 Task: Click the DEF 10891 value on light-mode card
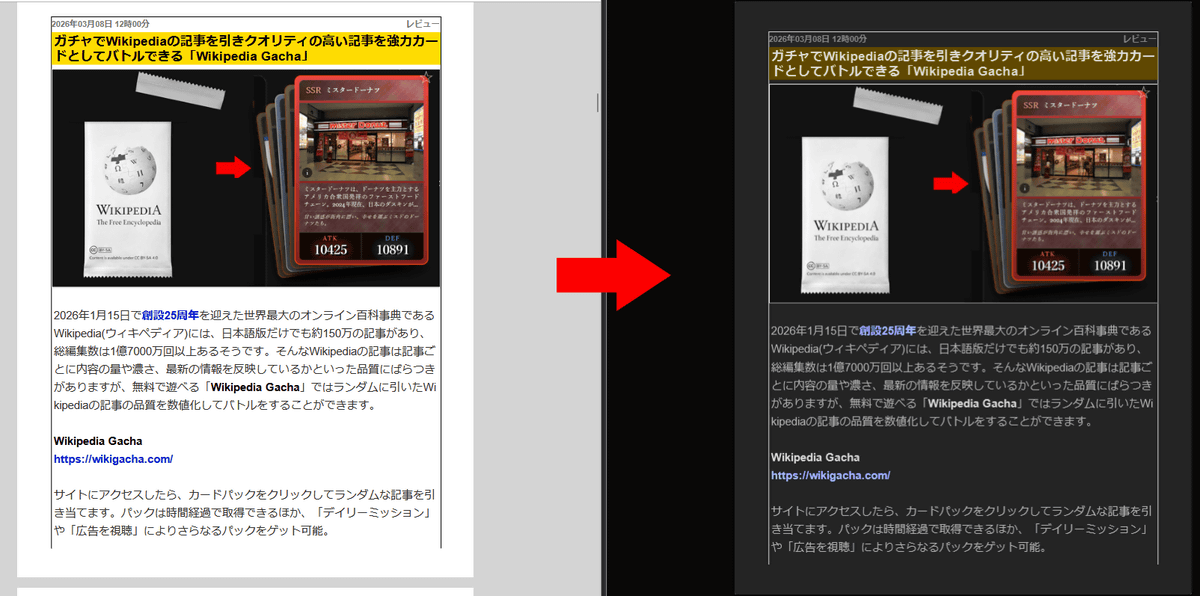[x=393, y=248]
